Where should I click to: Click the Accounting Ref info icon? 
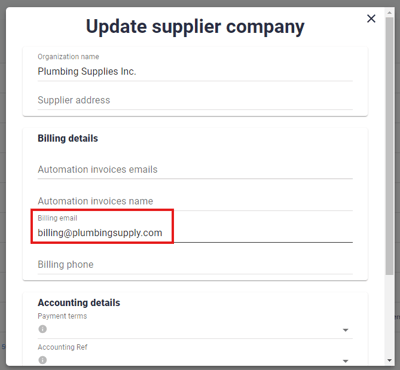click(x=43, y=360)
